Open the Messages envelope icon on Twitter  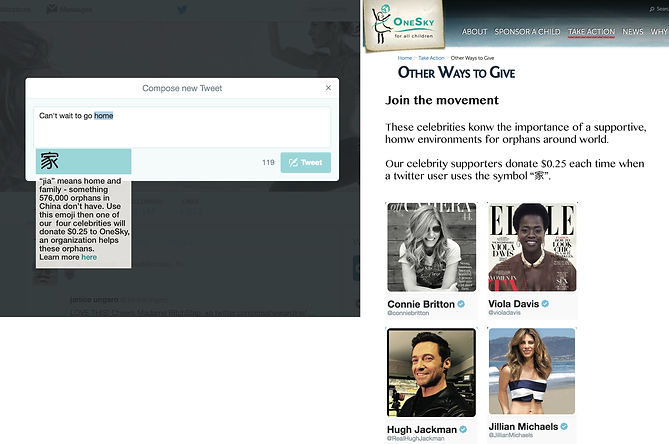pyautogui.click(x=52, y=9)
